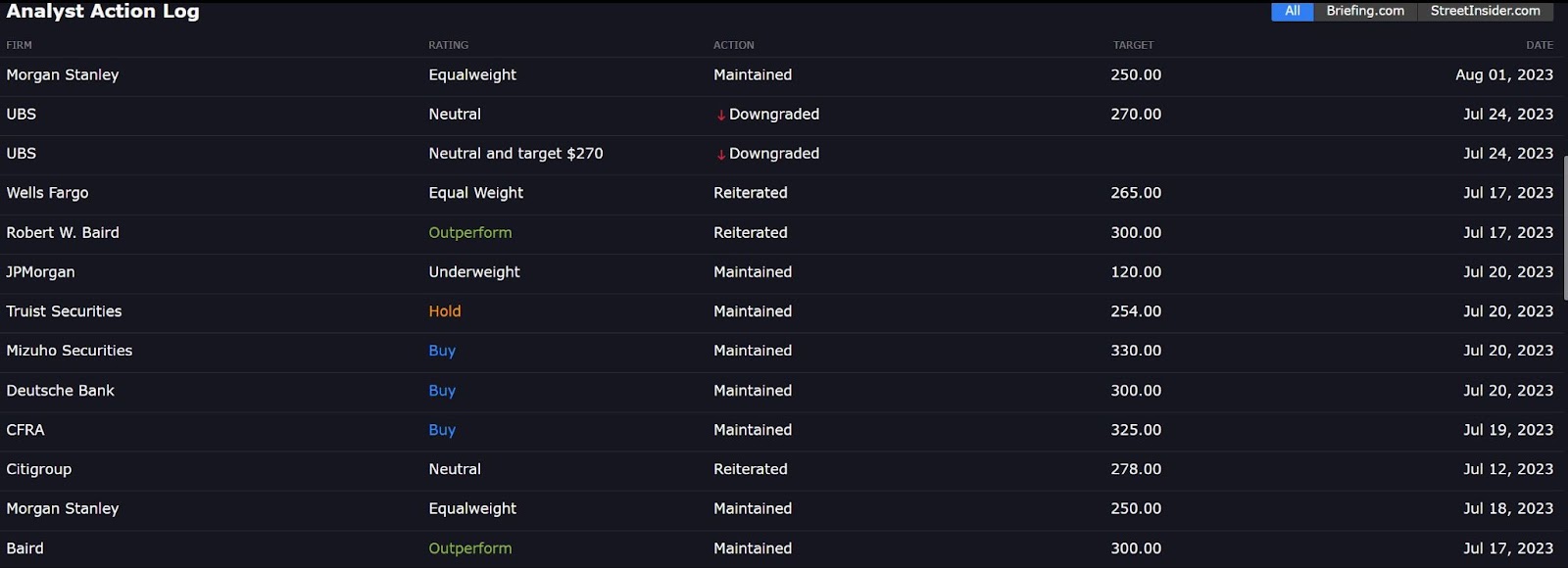Select the JPMorgan Underweight row
This screenshot has width=1568, height=568.
tap(780, 272)
